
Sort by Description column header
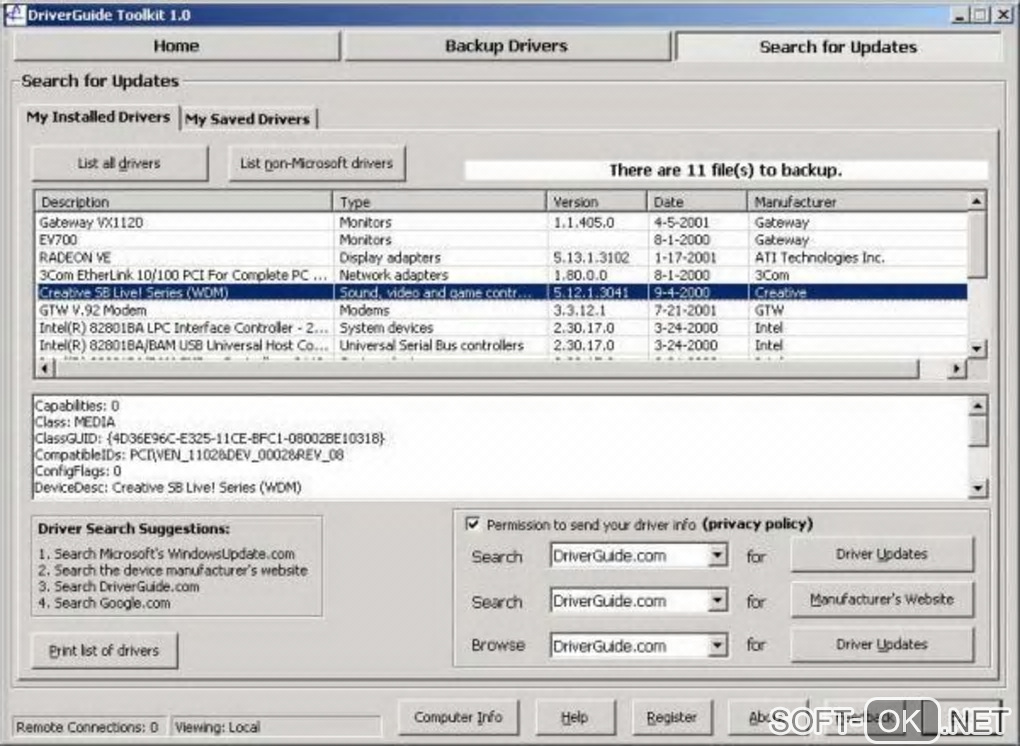(x=183, y=202)
